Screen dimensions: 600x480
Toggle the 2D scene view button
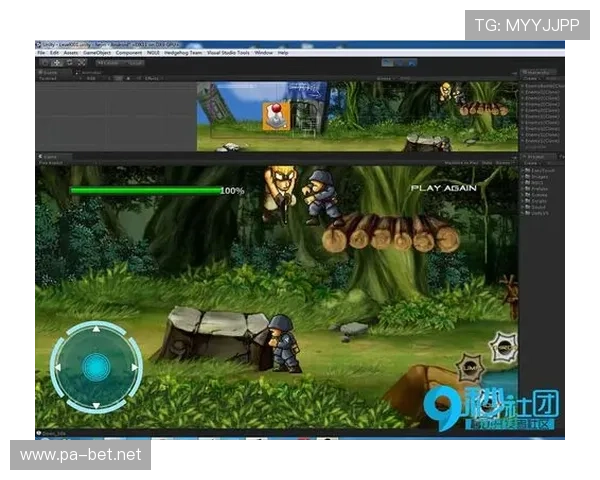pos(119,78)
